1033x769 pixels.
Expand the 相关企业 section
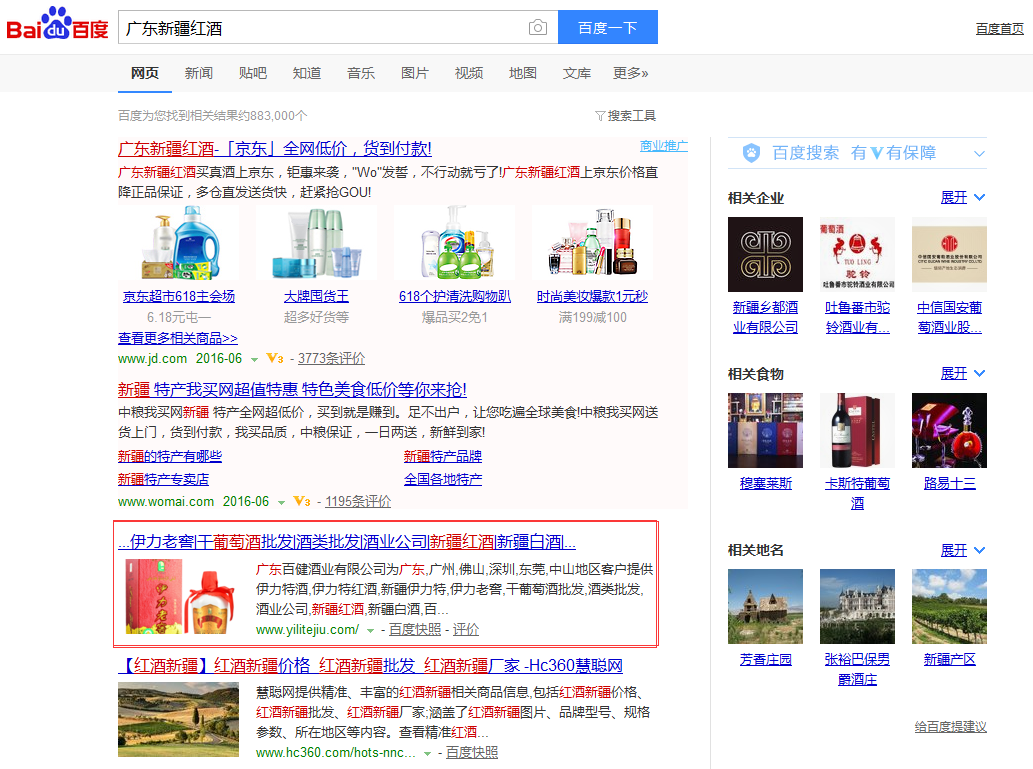click(x=963, y=198)
